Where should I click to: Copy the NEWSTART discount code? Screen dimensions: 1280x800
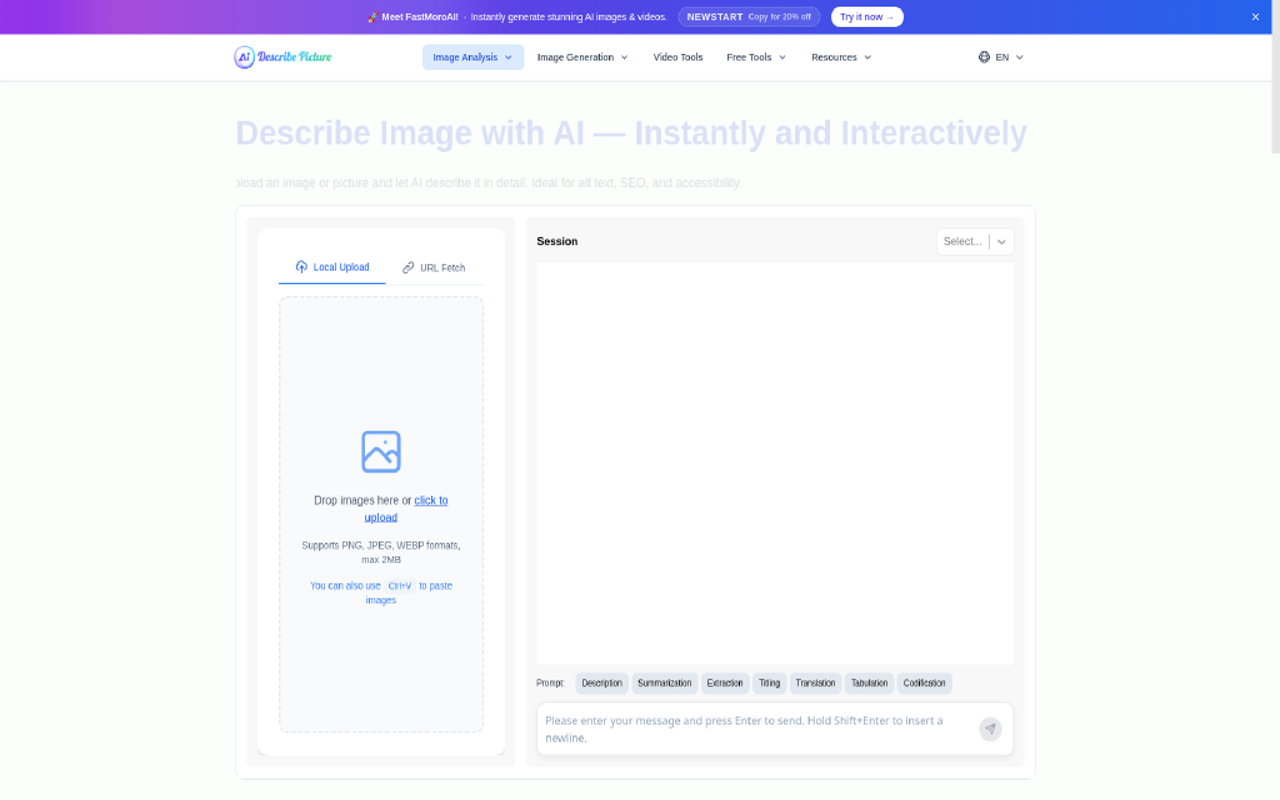click(x=749, y=17)
